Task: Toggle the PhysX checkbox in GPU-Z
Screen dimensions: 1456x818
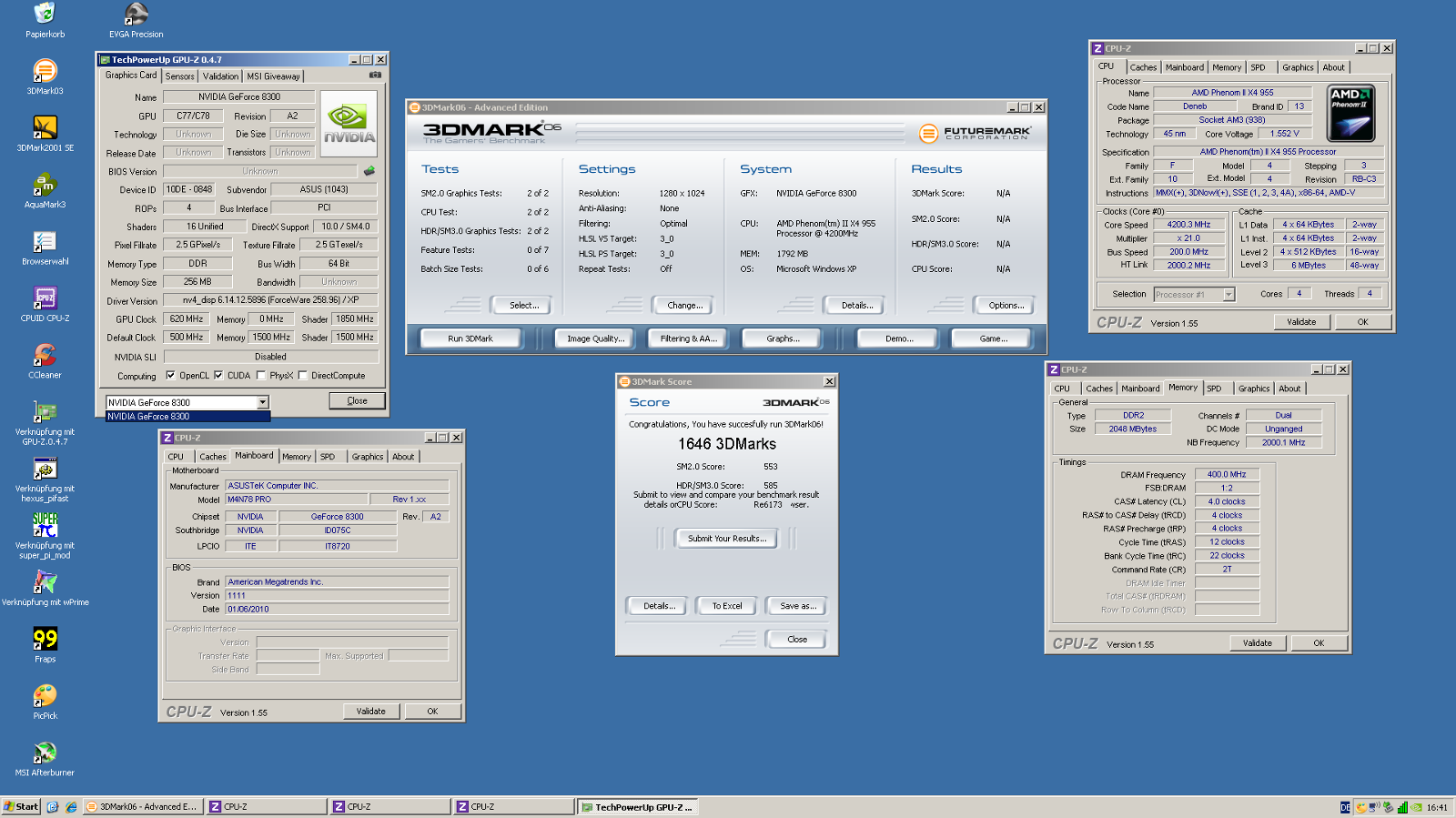Action: point(261,376)
